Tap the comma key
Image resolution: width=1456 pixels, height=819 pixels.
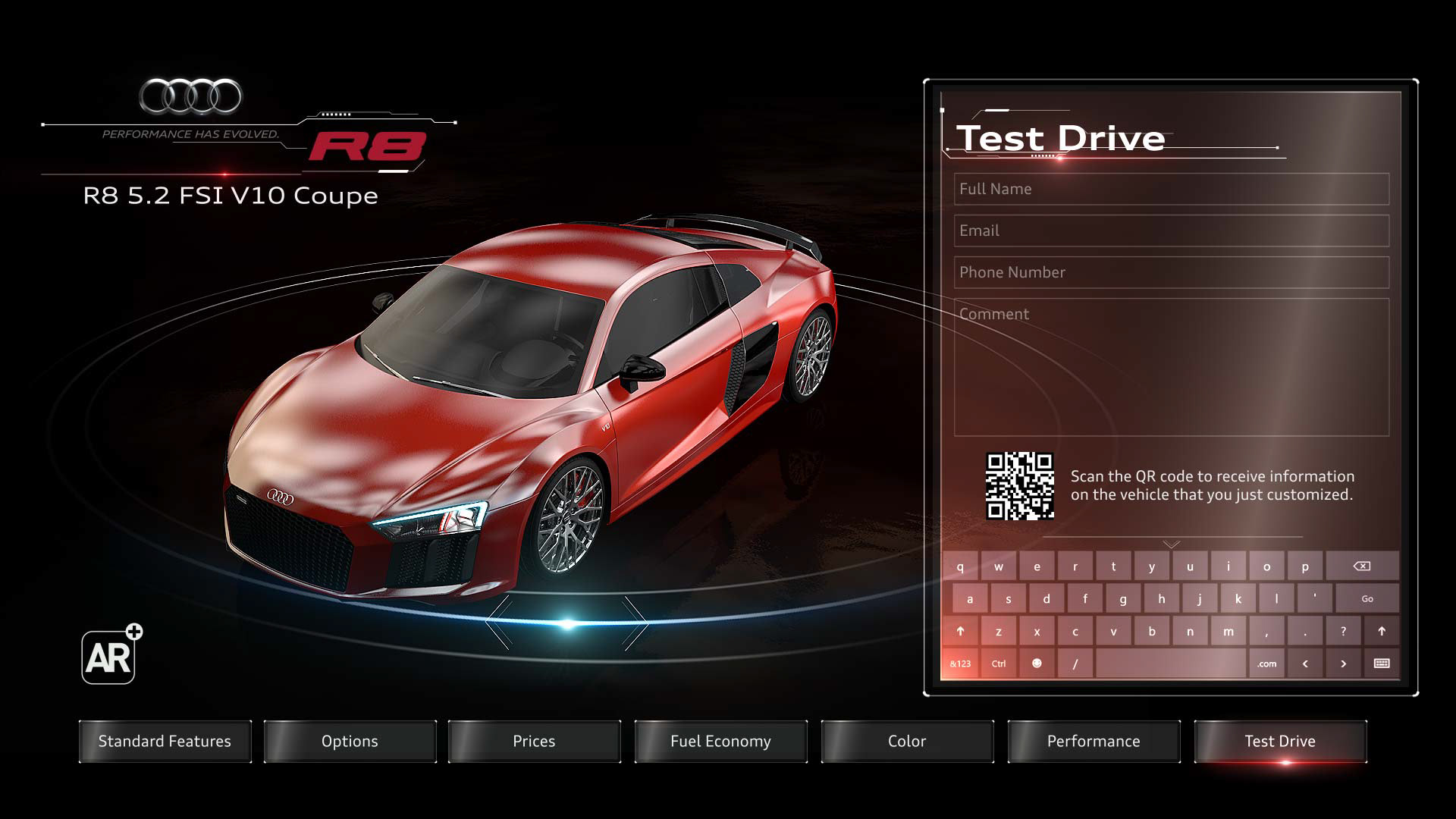1266,631
